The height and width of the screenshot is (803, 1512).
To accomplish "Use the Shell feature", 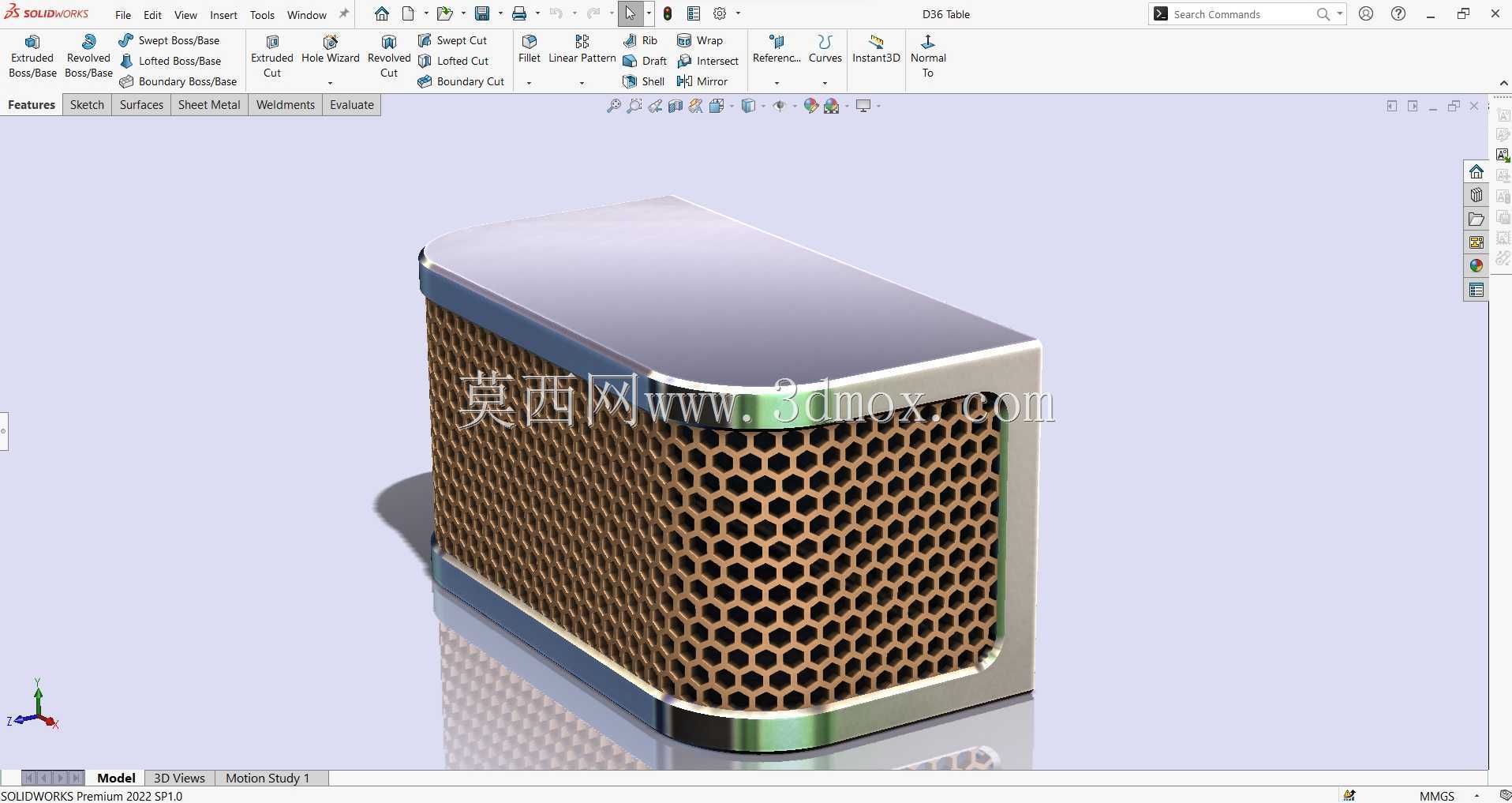I will click(x=643, y=81).
